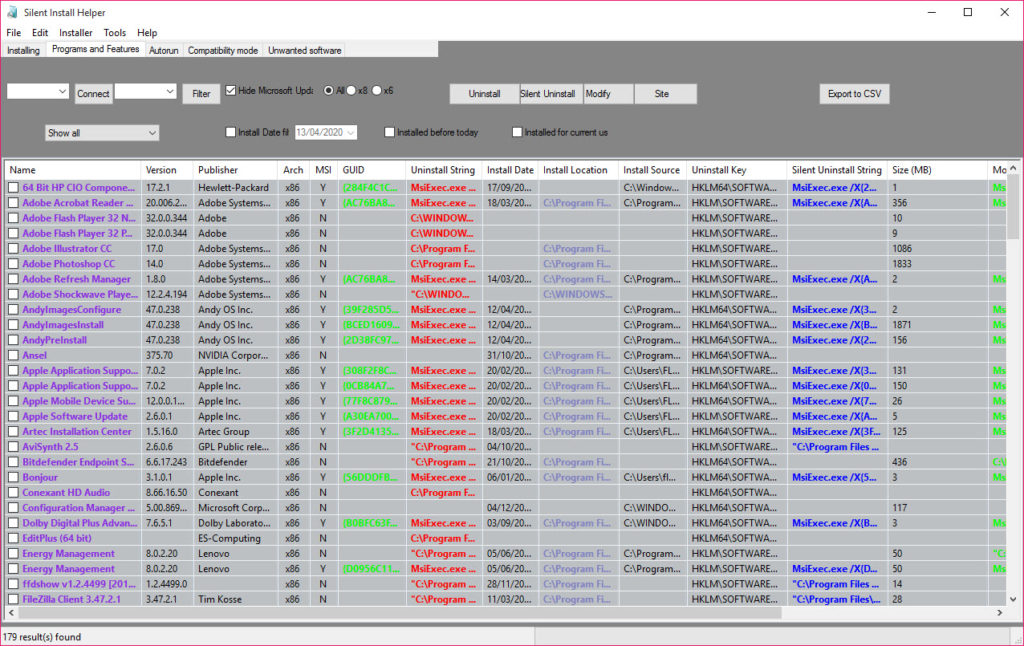Select the AndyImagesInstall program name
Image resolution: width=1024 pixels, height=646 pixels.
click(63, 325)
